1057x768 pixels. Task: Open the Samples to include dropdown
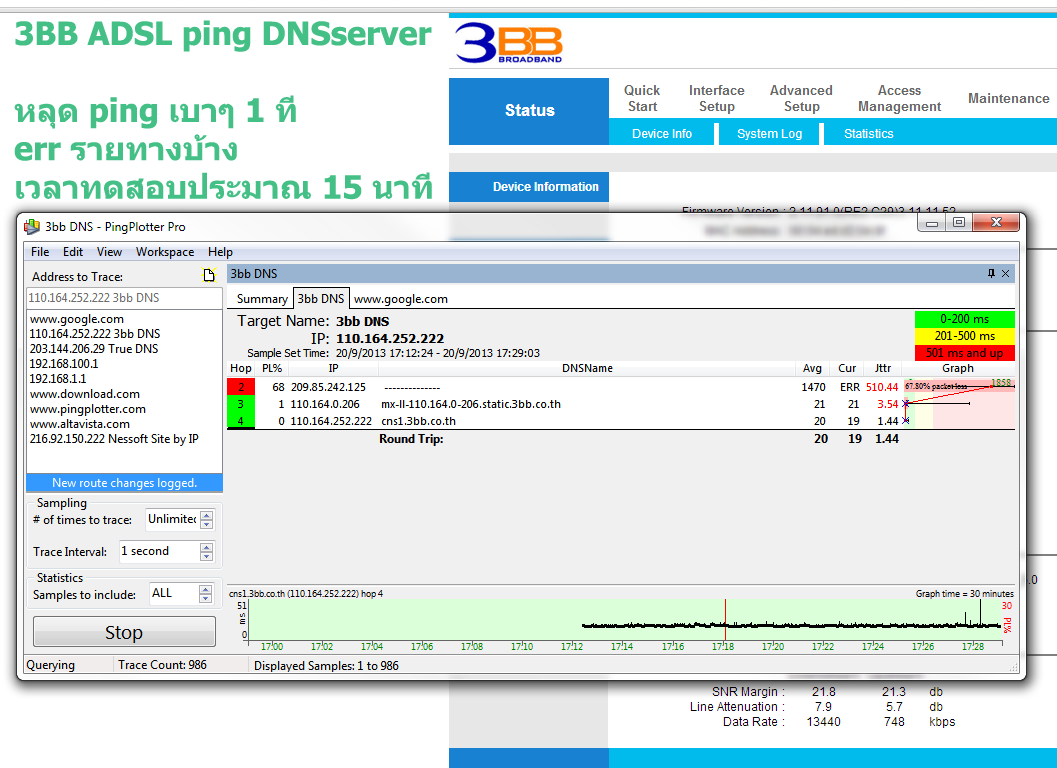(205, 594)
